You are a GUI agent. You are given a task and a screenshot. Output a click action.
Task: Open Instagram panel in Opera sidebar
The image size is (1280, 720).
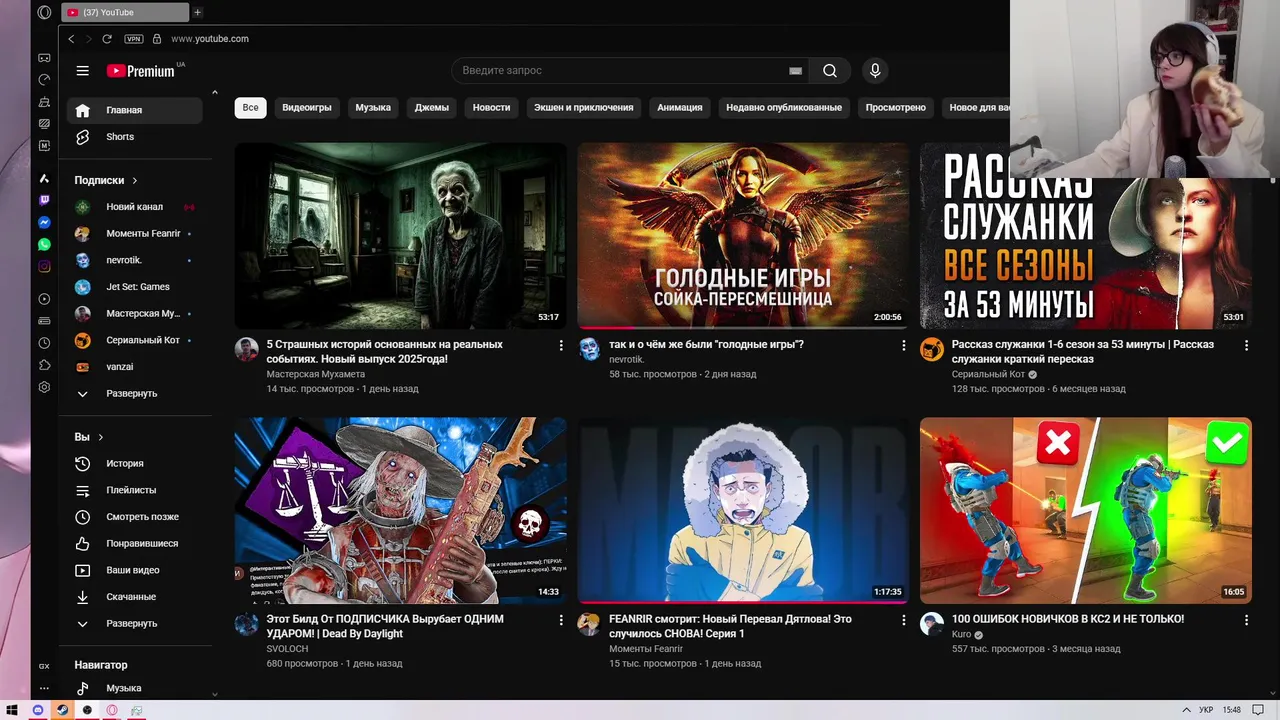pyautogui.click(x=44, y=266)
